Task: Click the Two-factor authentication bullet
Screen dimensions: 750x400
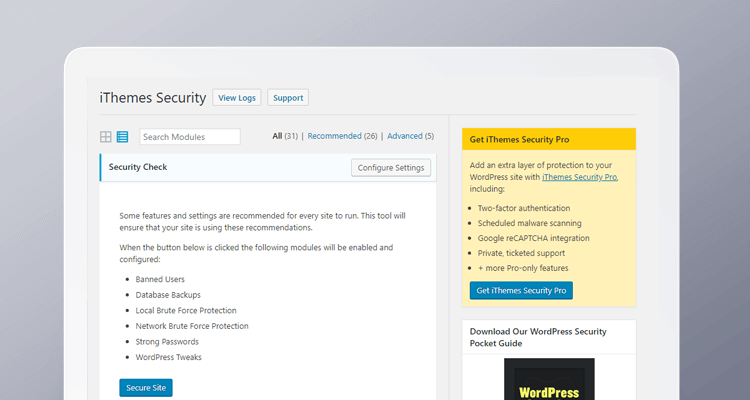Action: click(x=524, y=208)
